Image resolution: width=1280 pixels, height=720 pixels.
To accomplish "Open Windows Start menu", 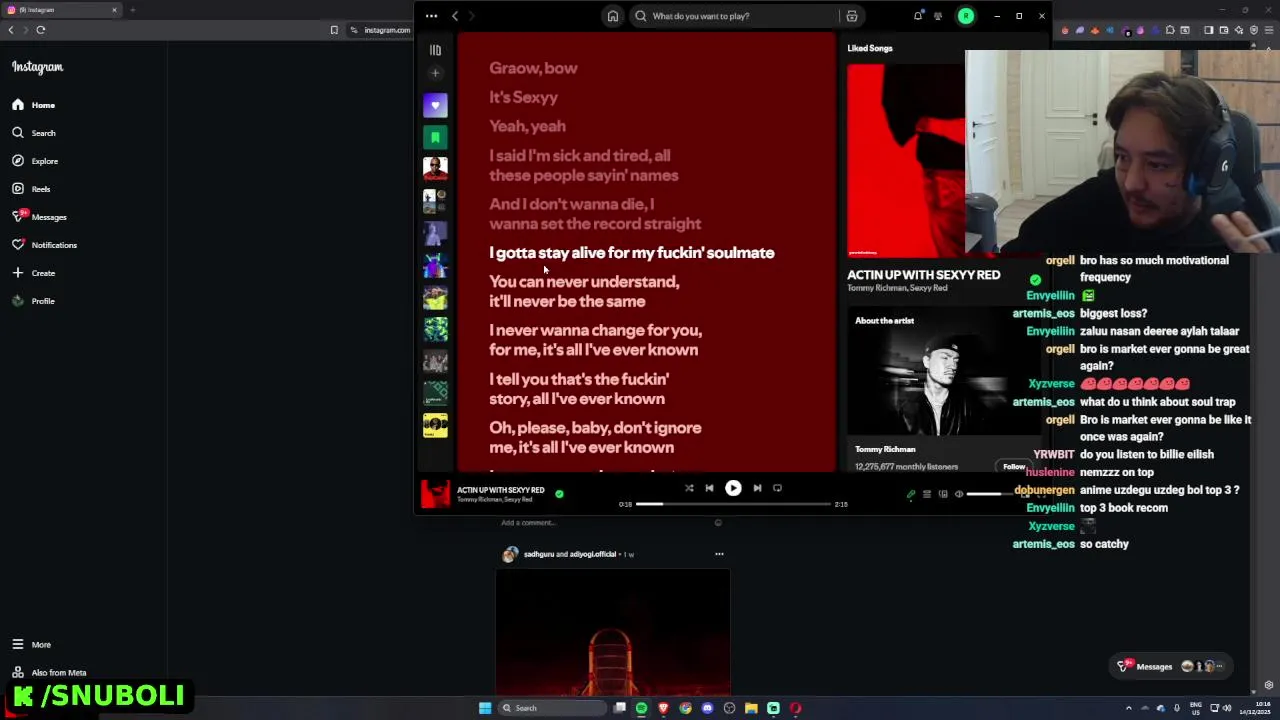I will point(485,708).
